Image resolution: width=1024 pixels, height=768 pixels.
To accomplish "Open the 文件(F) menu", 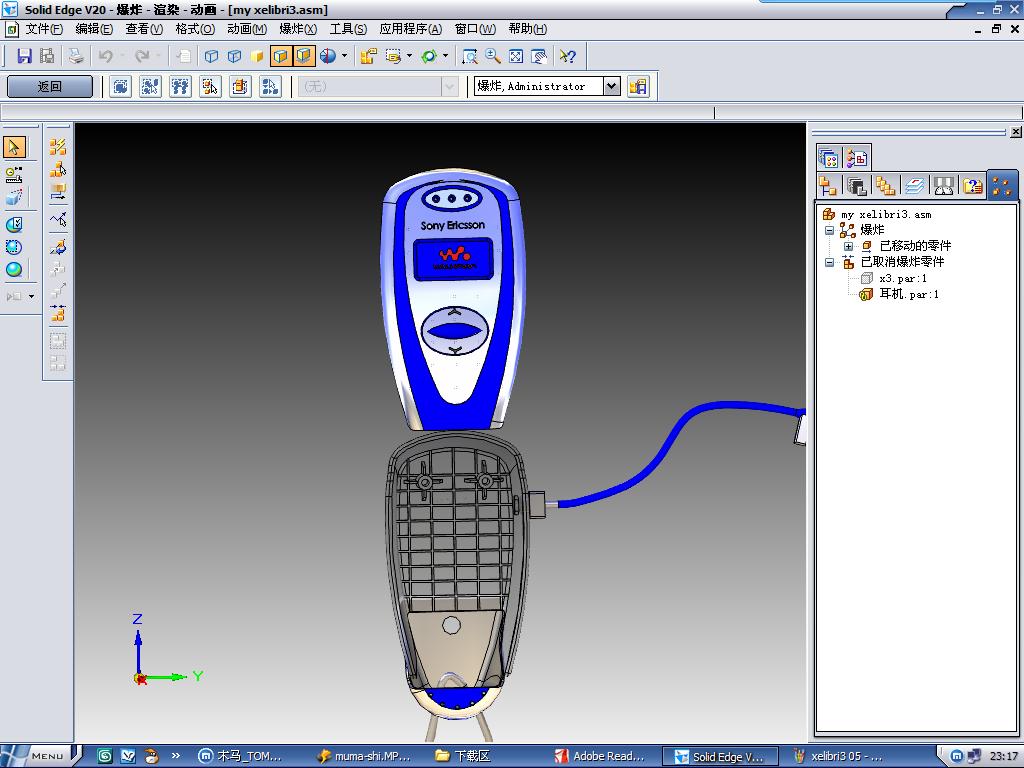I will [x=44, y=29].
